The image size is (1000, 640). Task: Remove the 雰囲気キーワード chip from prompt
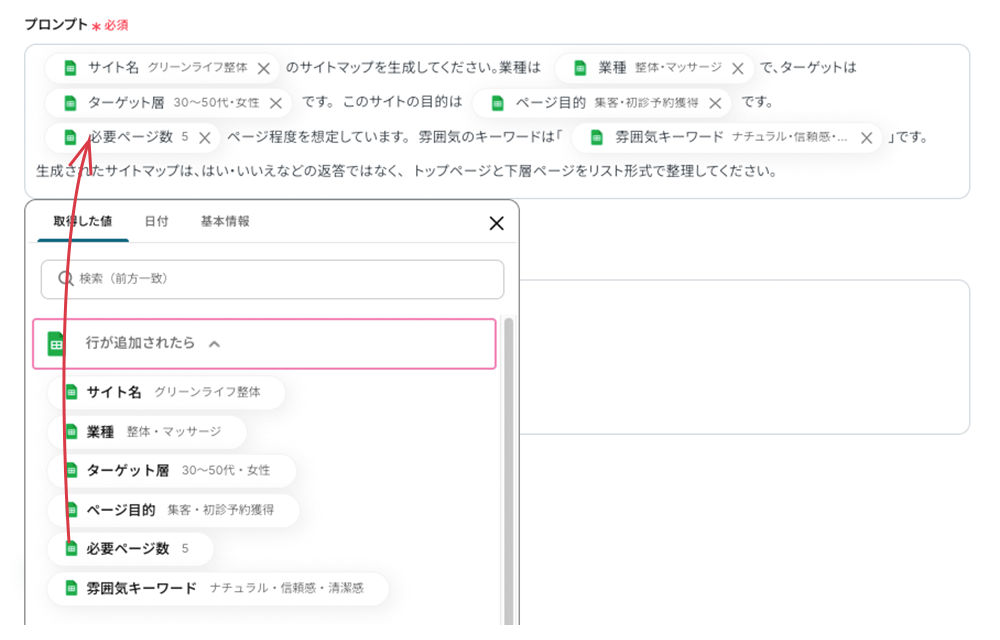coord(866,138)
